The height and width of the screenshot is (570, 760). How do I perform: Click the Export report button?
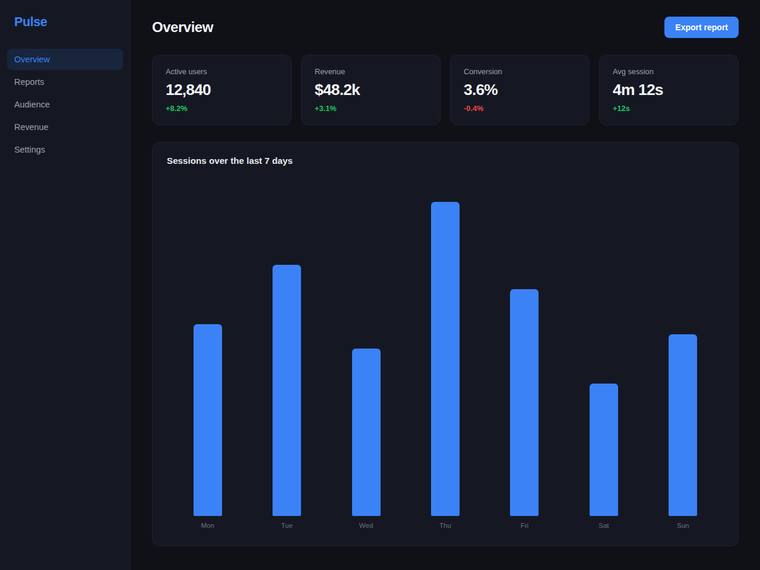(x=701, y=27)
